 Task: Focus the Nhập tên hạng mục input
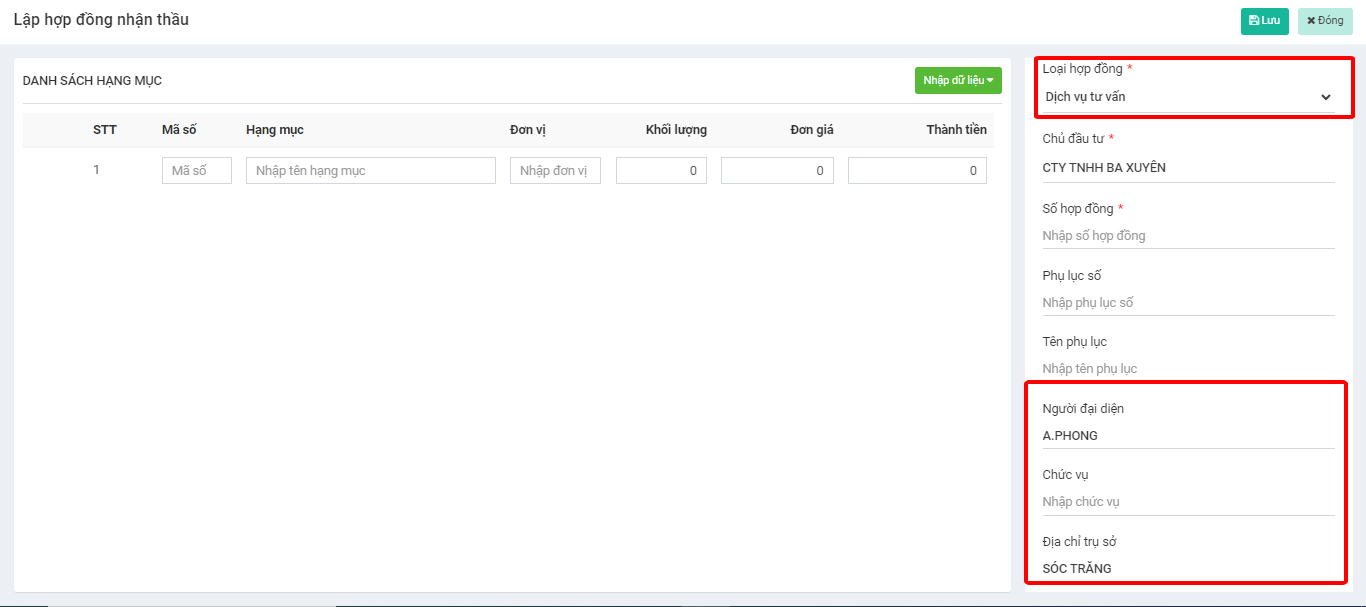point(370,171)
